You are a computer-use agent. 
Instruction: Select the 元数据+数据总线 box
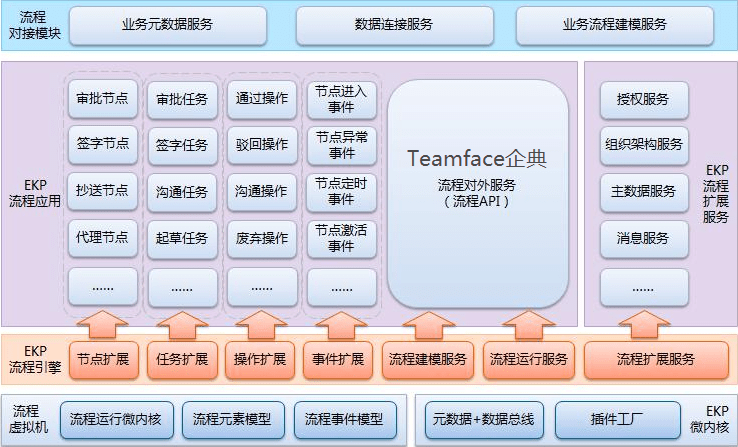click(x=480, y=419)
